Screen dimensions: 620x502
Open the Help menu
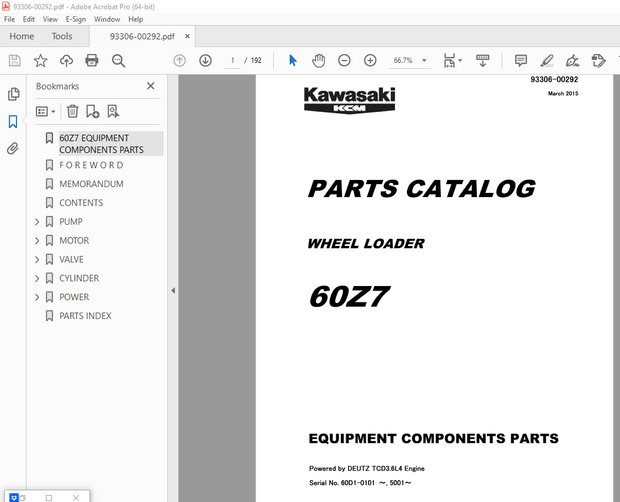135,19
